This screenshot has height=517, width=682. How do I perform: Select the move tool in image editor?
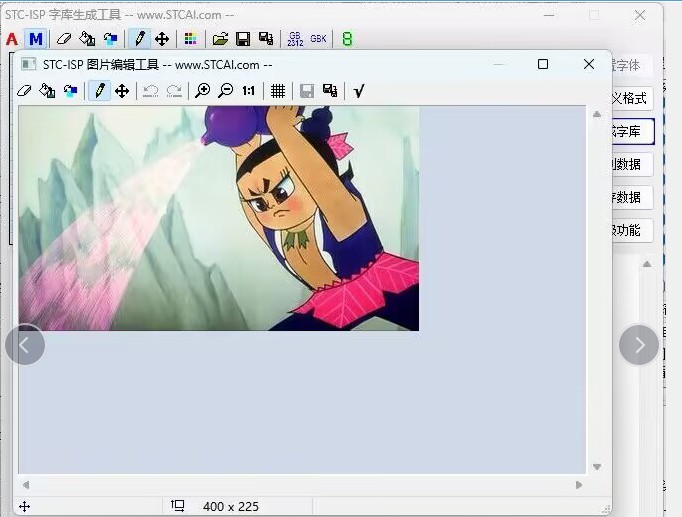(122, 91)
